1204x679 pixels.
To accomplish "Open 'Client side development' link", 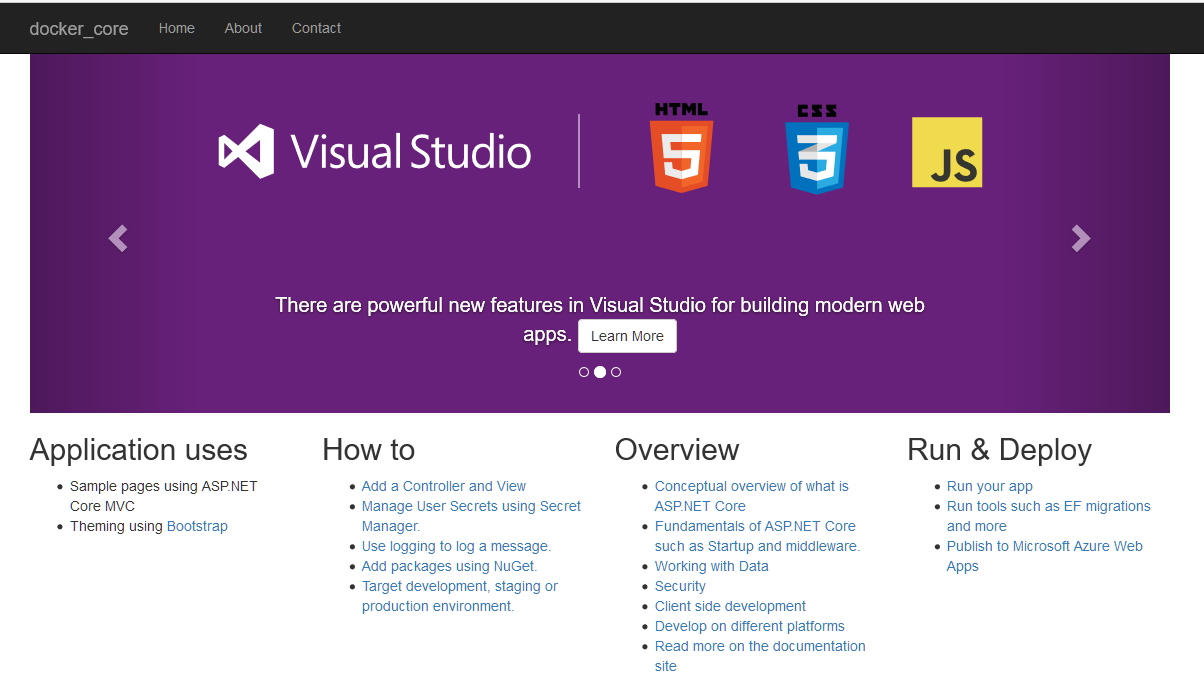I will (730, 606).
